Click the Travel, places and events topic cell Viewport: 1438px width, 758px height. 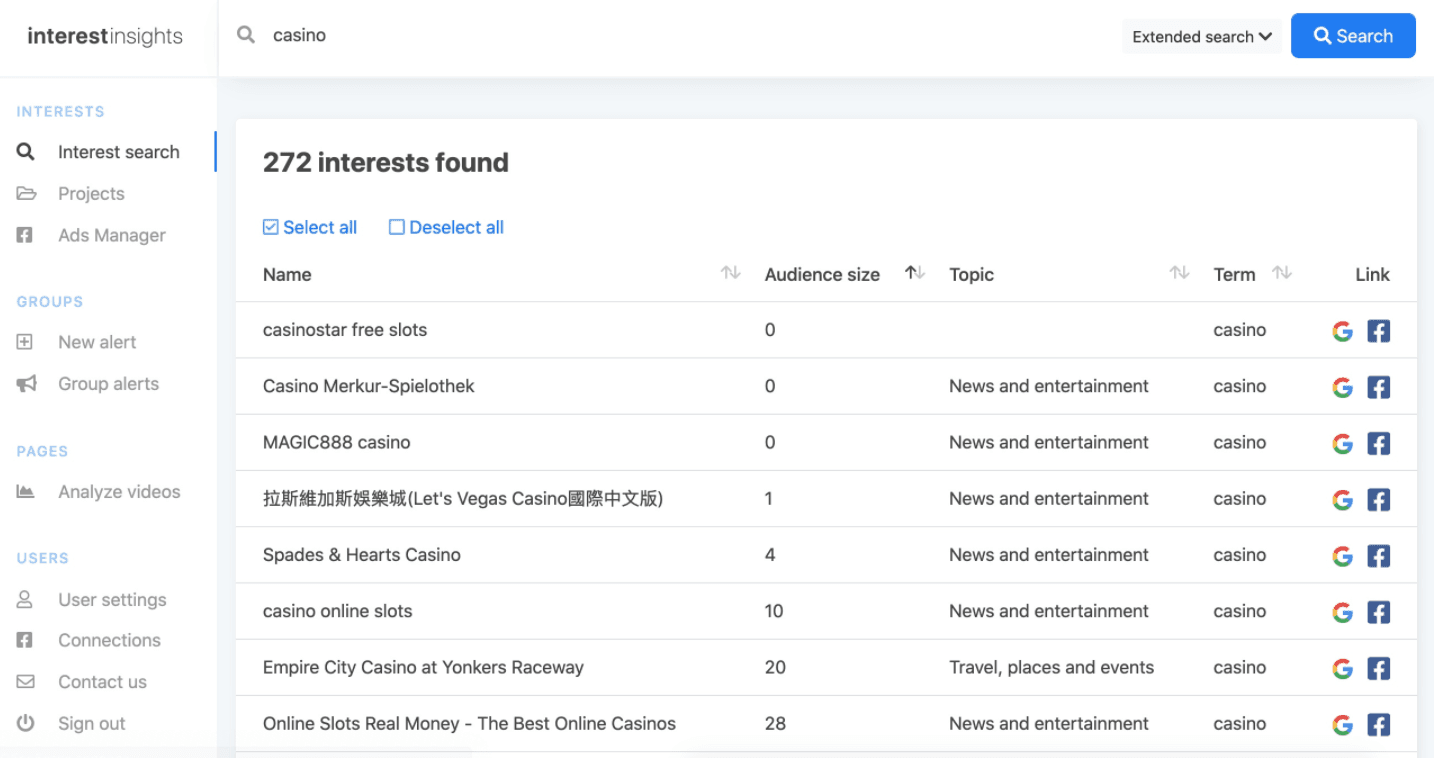(x=1051, y=667)
